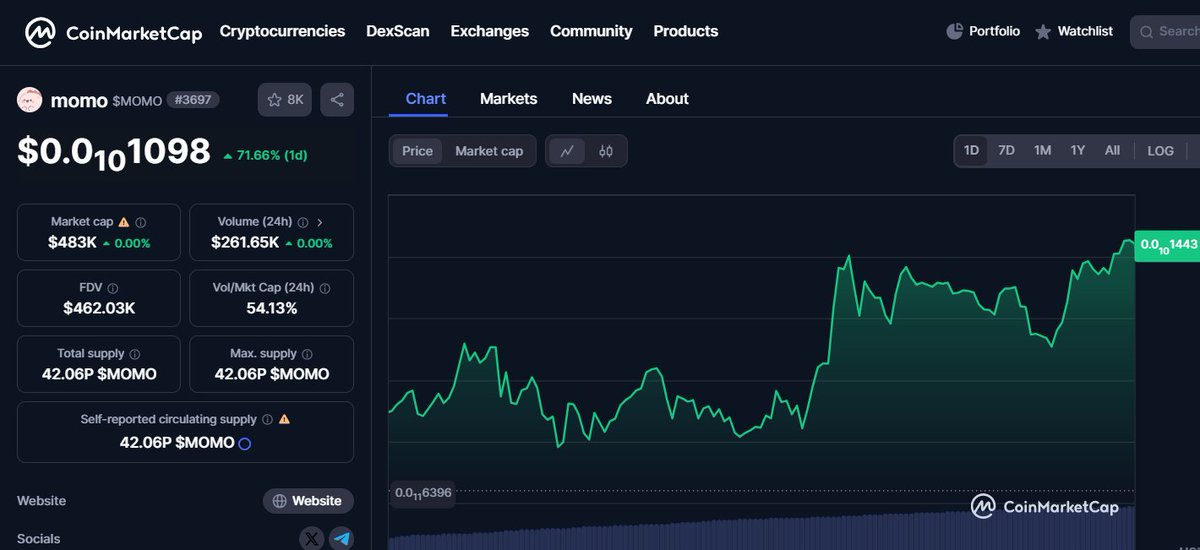Open the DexScan menu
The image size is (1200, 550).
tap(398, 31)
